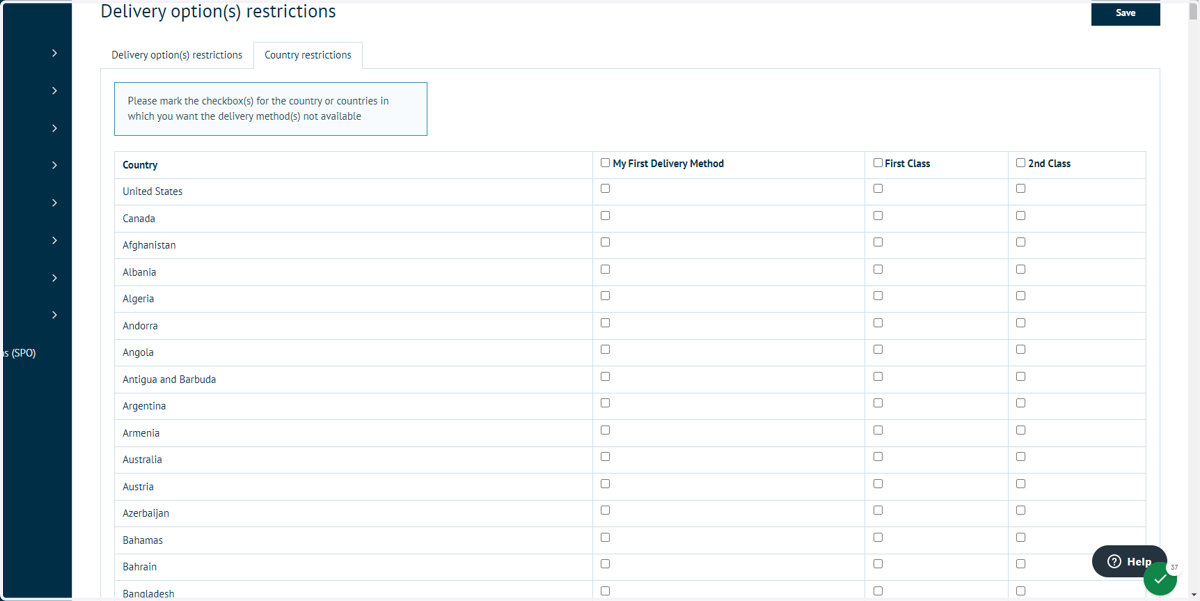Check First Class for Austria
The width and height of the screenshot is (1200, 601).
pyautogui.click(x=878, y=484)
